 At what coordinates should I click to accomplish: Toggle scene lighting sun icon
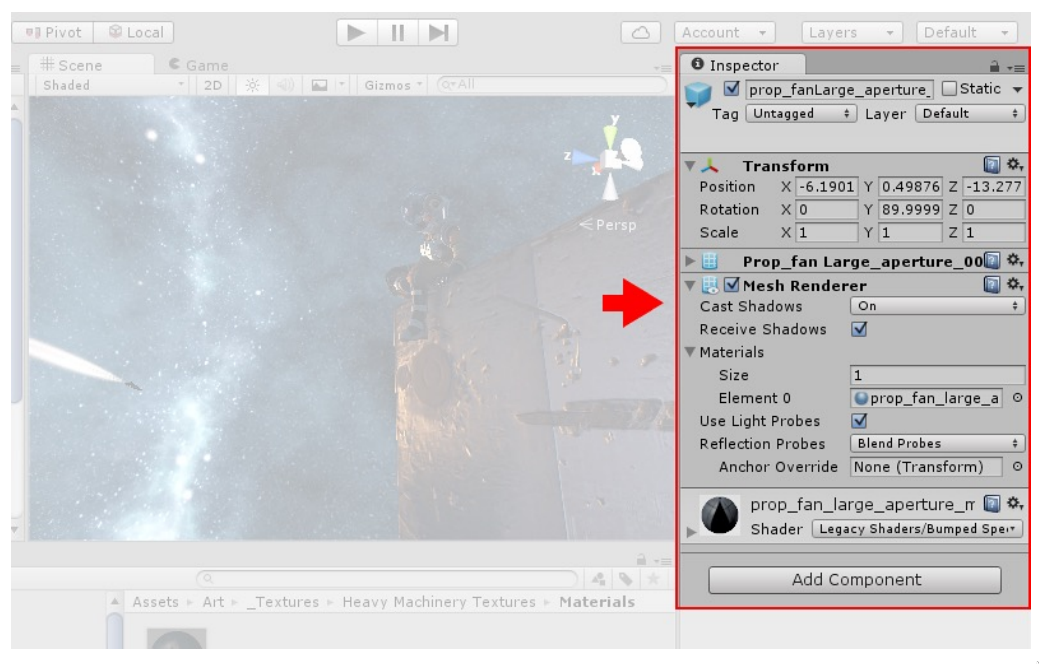(252, 85)
